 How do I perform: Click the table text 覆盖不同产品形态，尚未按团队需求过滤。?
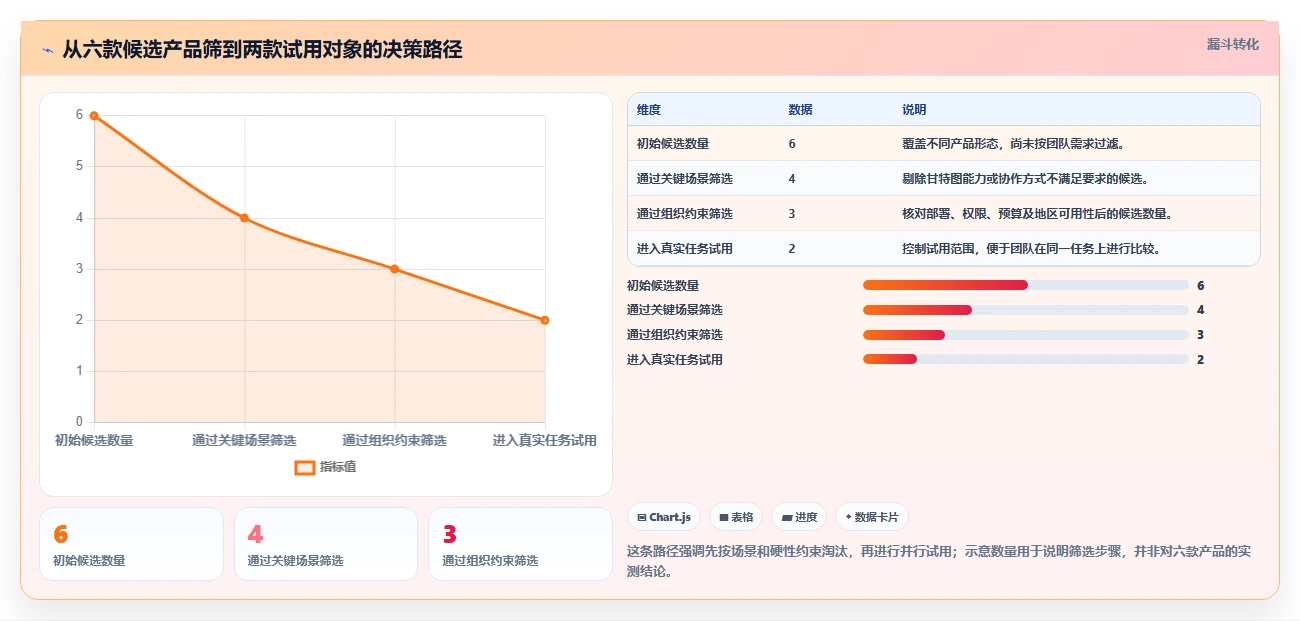click(x=1014, y=144)
